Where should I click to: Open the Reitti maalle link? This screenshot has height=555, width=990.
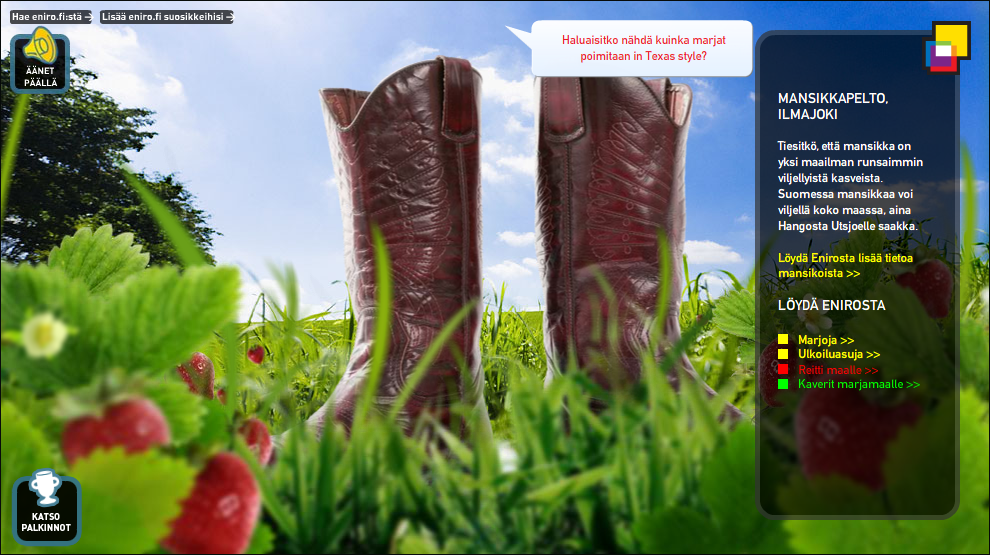(838, 370)
